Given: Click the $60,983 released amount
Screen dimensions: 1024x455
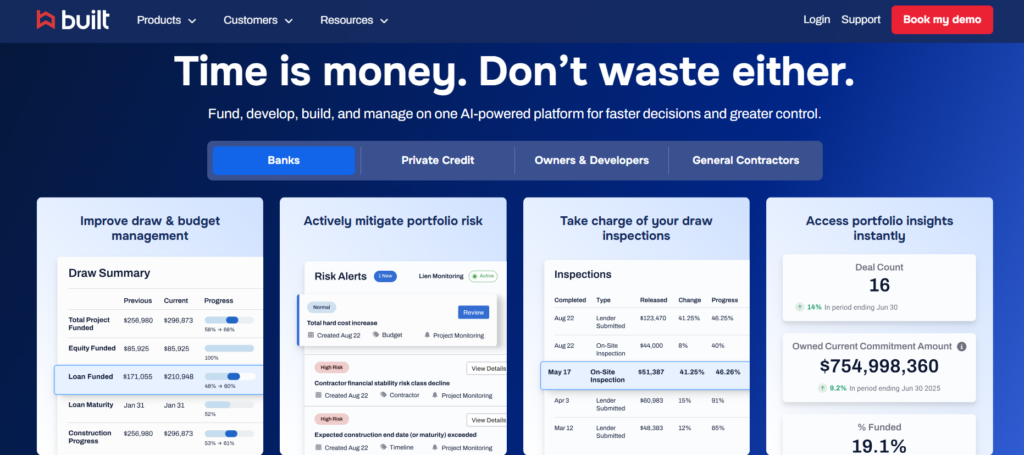Looking at the screenshot, I should [651, 400].
